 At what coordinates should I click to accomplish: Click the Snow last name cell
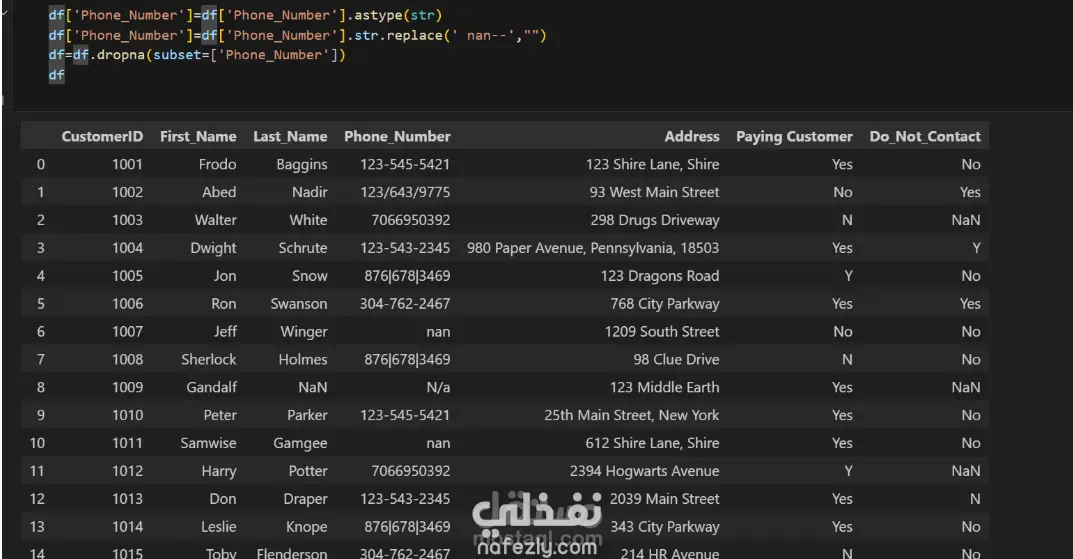[x=309, y=276]
